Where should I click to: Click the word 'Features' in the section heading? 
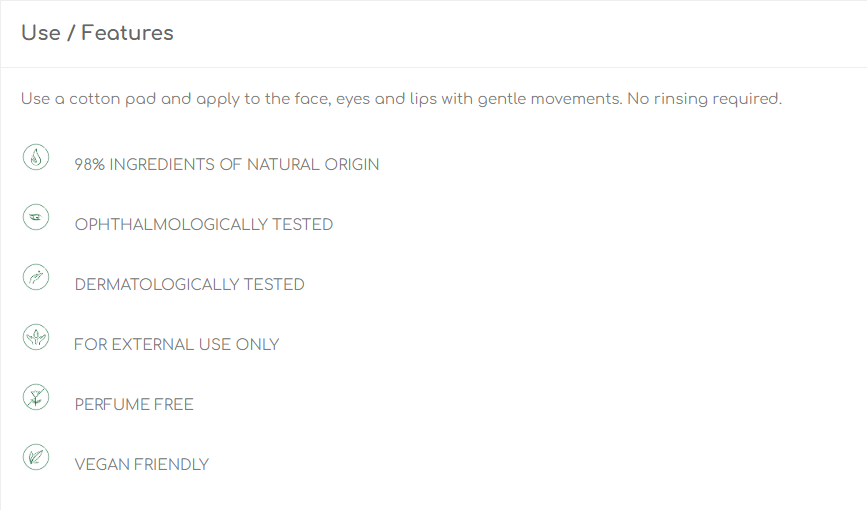(x=127, y=33)
